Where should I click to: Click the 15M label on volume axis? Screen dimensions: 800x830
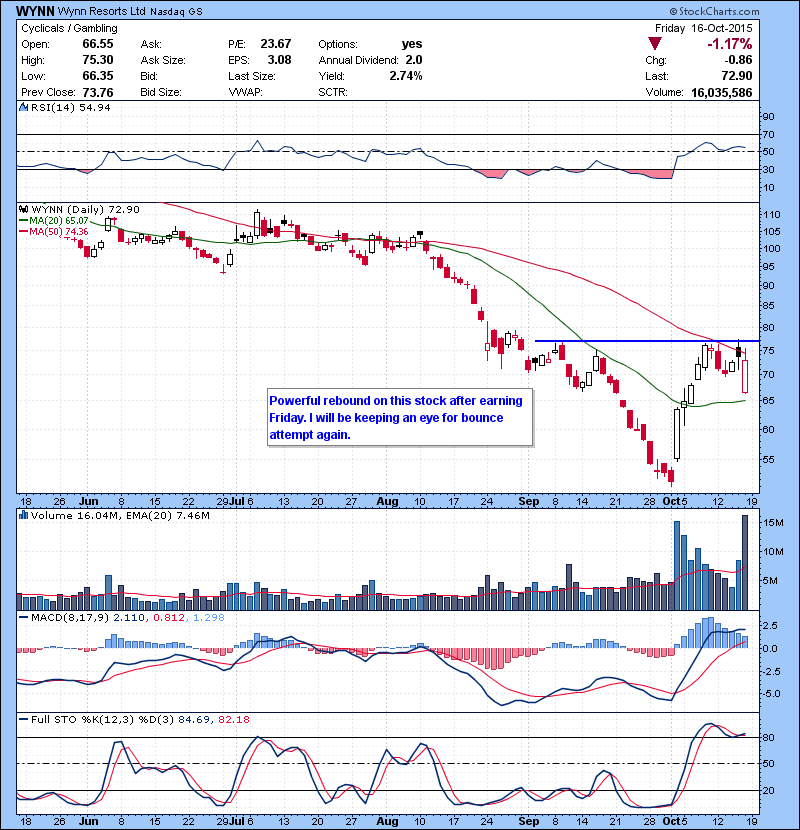[x=773, y=522]
